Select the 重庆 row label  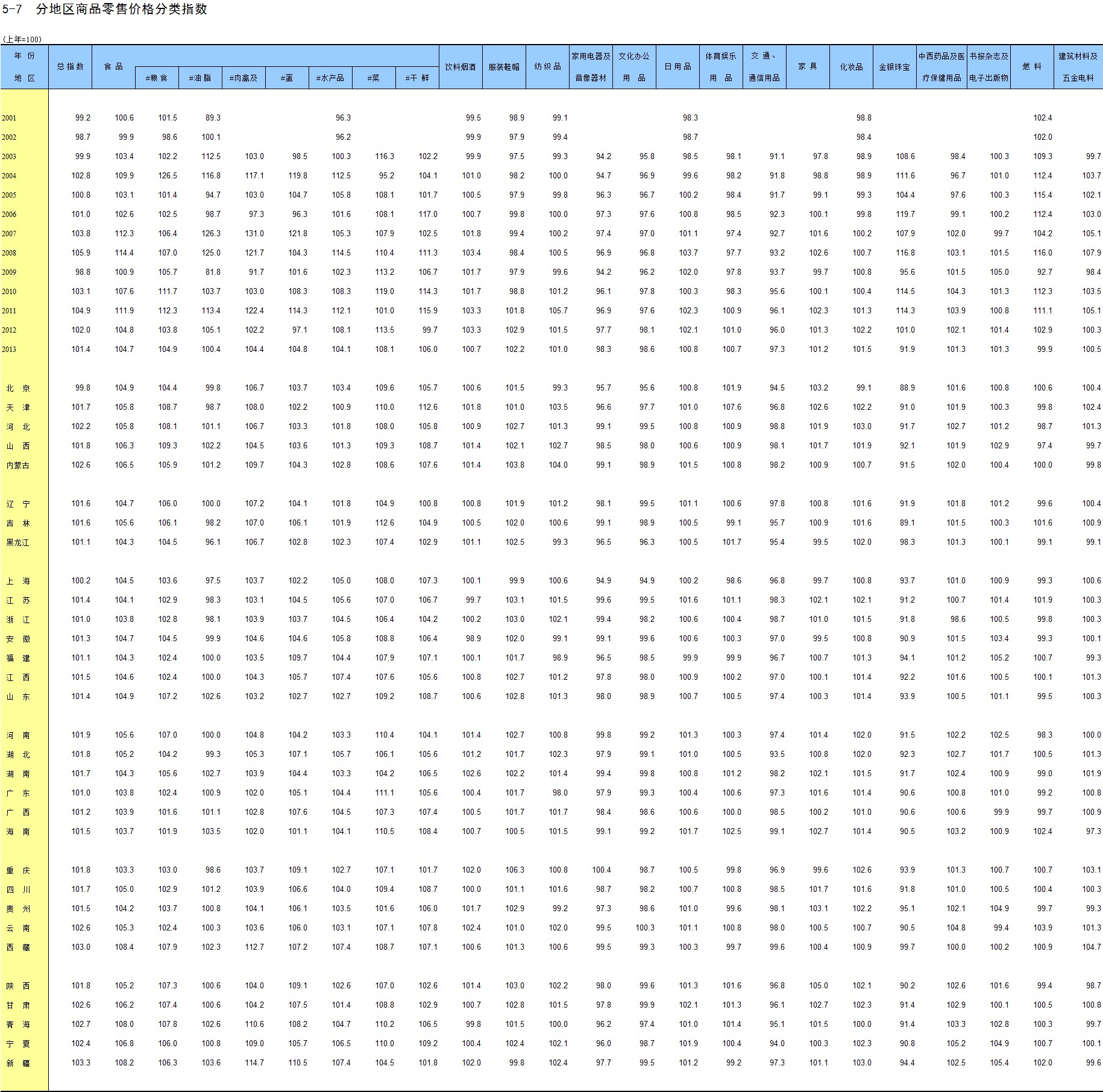(18, 870)
